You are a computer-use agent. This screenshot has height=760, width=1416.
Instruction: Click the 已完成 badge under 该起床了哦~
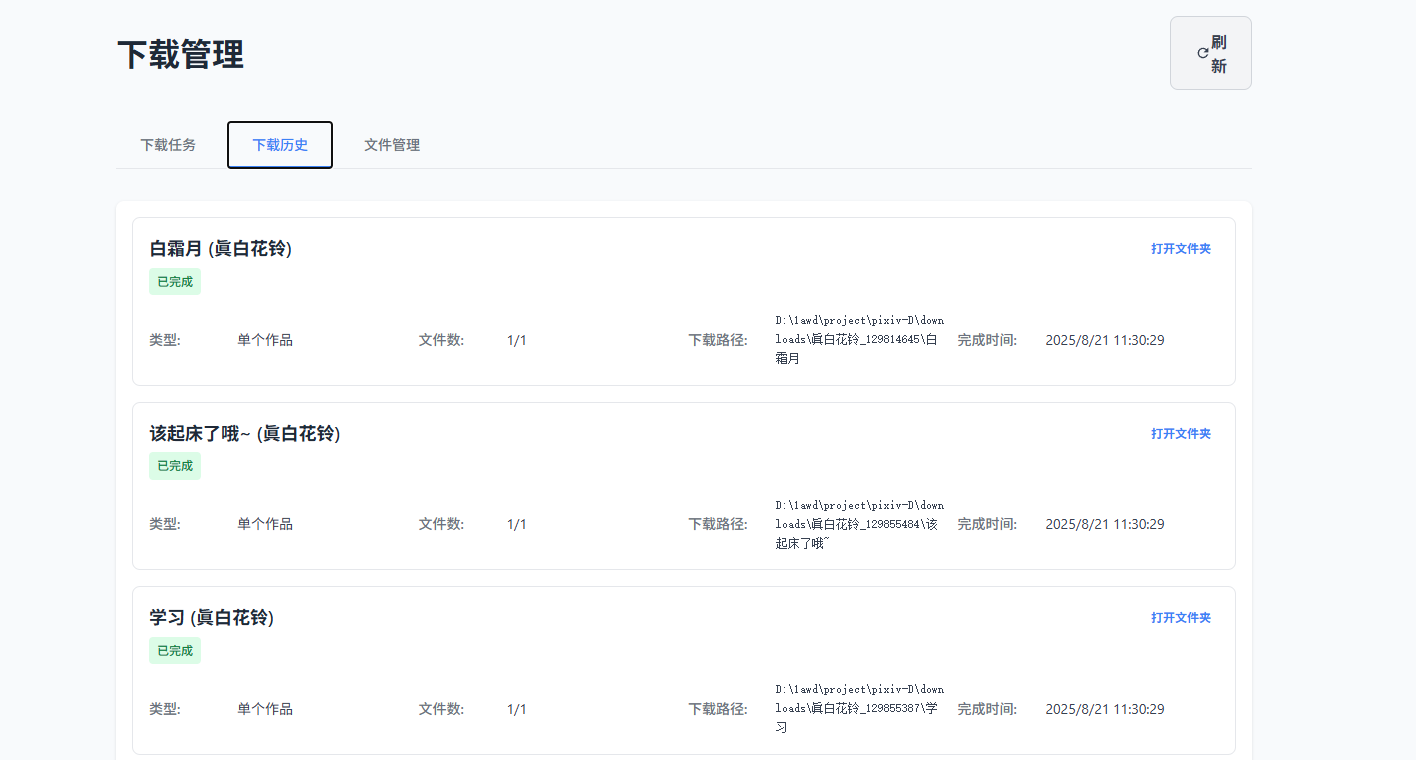(175, 466)
